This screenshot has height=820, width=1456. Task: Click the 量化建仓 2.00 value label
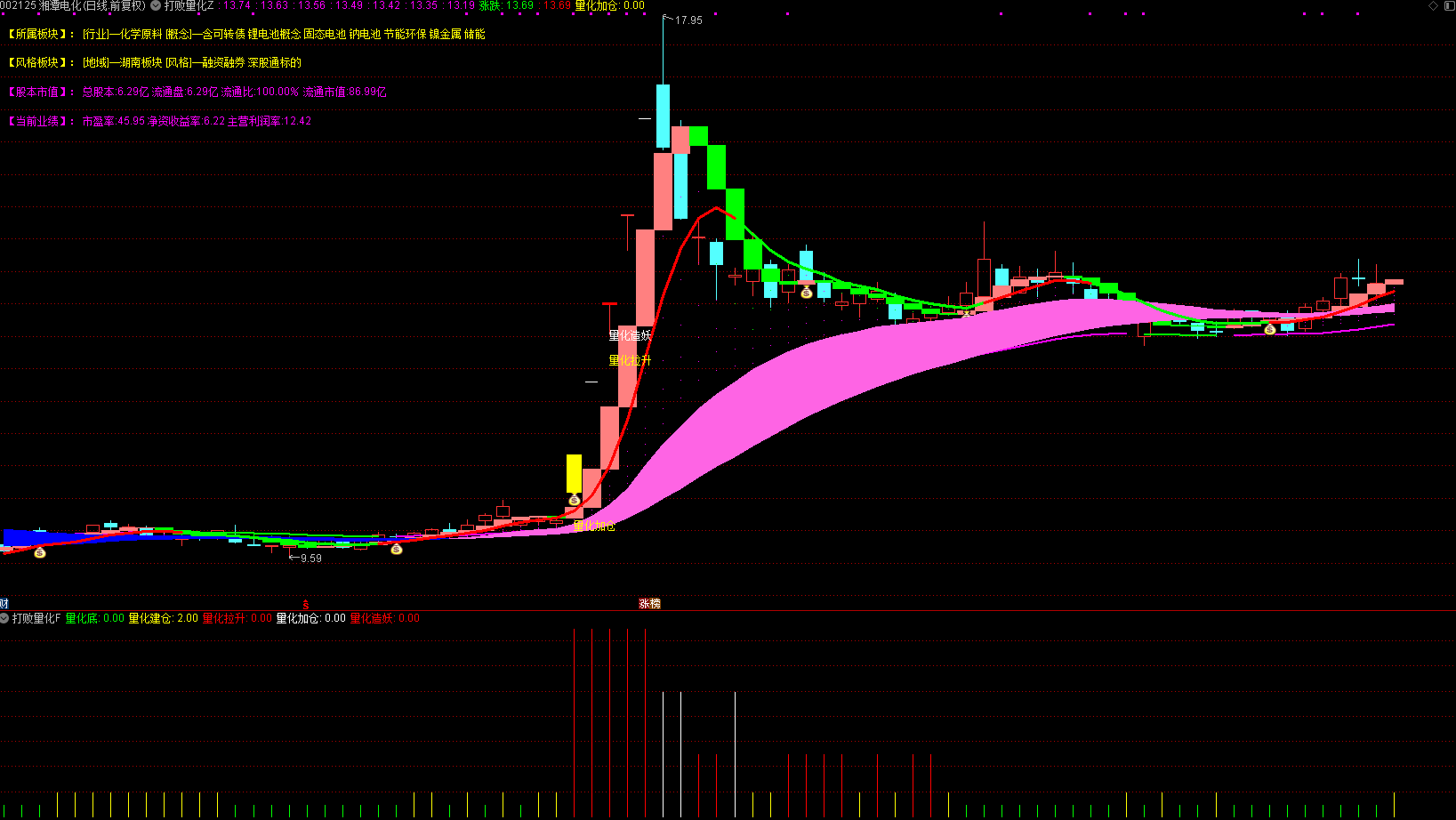164,618
